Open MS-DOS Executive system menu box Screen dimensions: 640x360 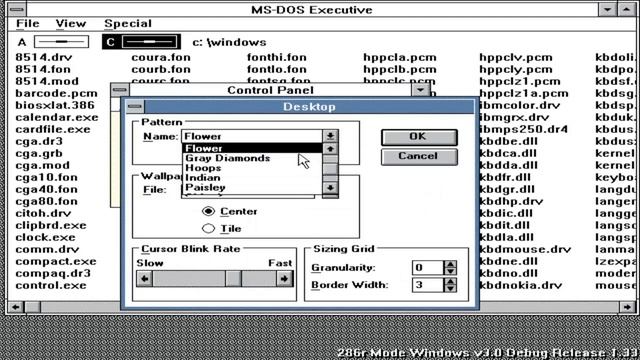(x=16, y=9)
